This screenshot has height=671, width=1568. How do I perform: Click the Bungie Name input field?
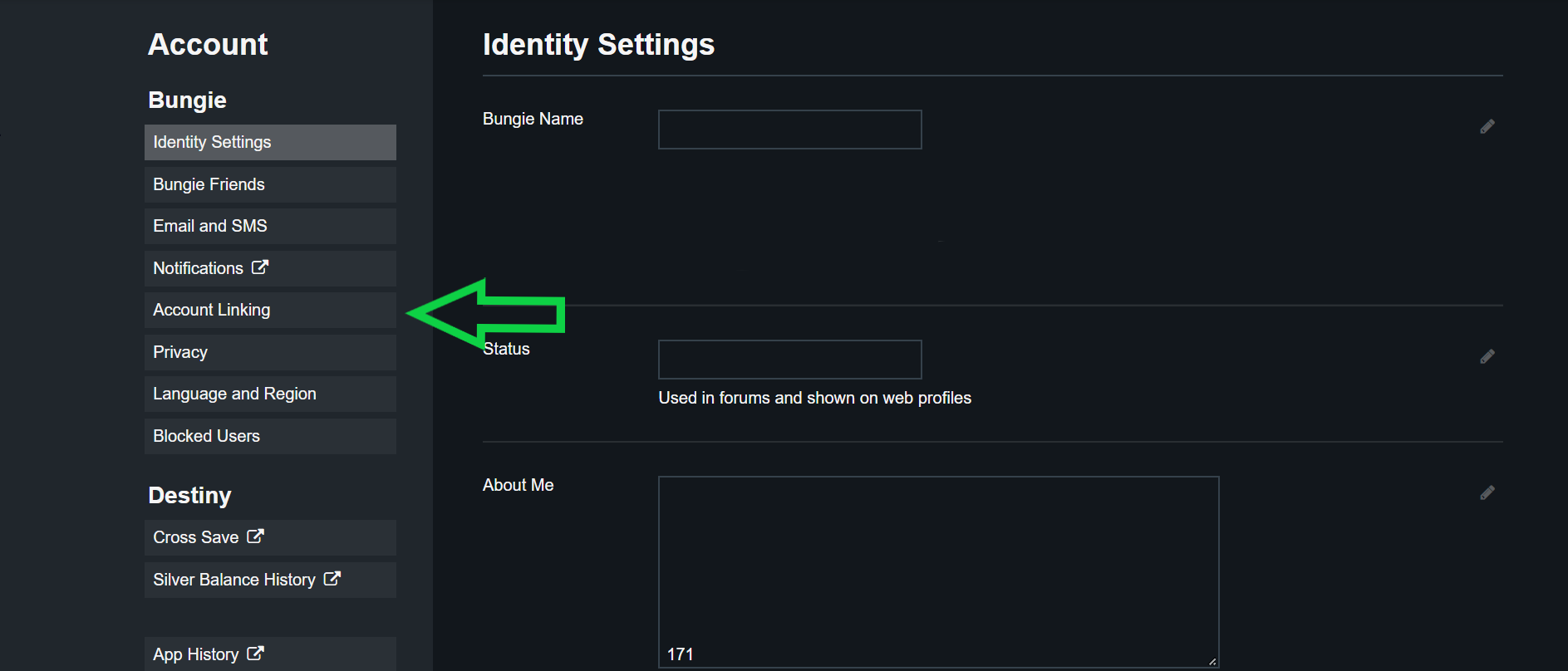point(789,130)
